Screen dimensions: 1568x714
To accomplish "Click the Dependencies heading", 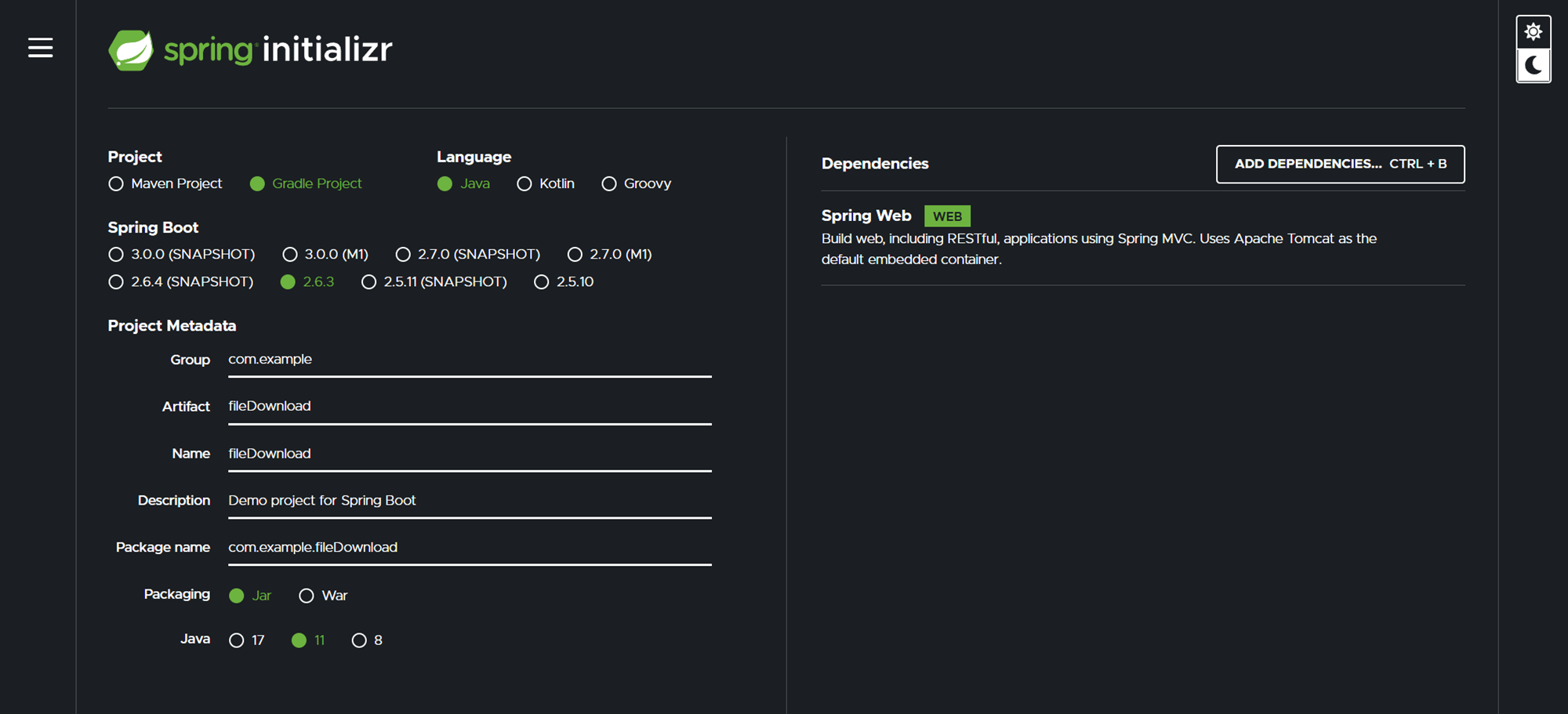I will (x=875, y=164).
